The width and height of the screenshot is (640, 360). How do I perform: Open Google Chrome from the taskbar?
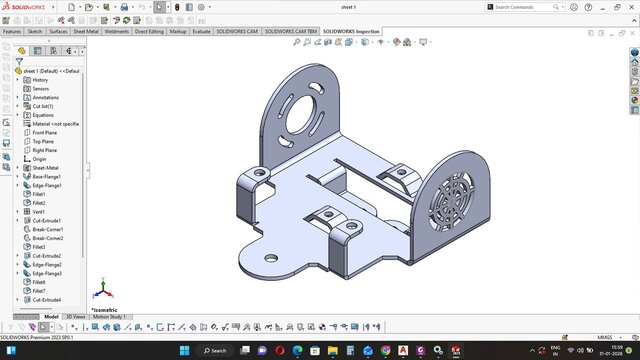(385, 351)
